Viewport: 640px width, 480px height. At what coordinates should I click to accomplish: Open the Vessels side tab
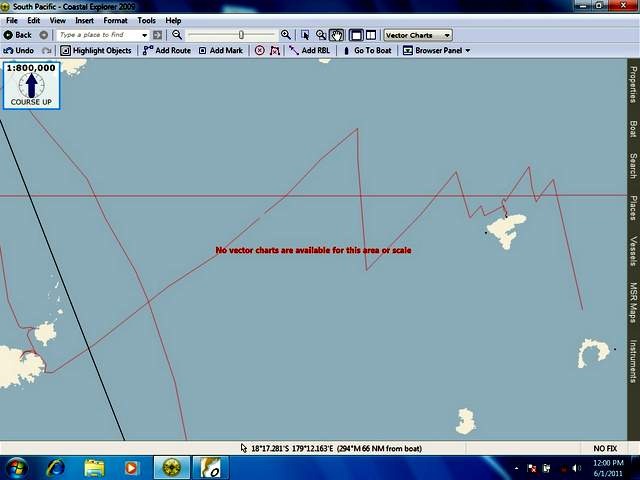633,251
